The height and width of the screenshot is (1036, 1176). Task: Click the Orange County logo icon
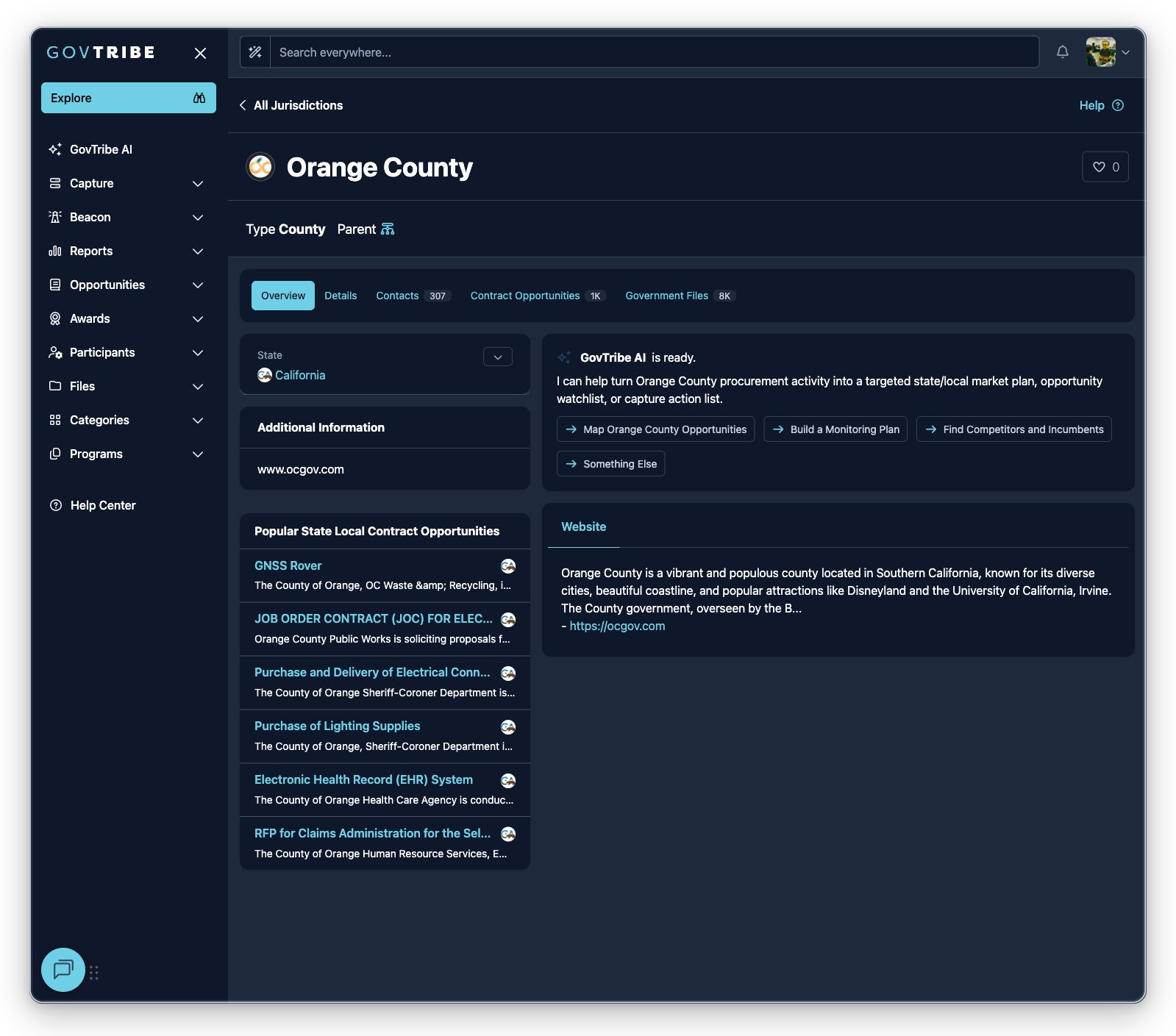[260, 167]
